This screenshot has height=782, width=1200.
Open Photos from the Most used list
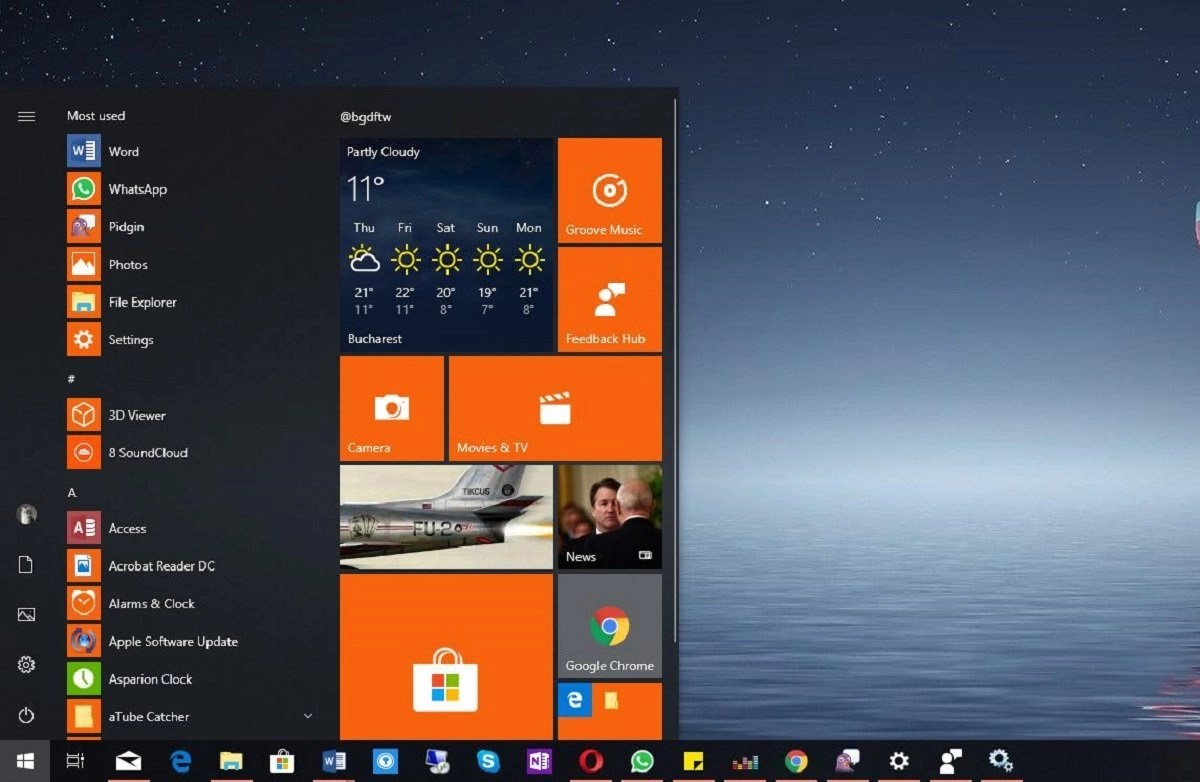coord(190,265)
